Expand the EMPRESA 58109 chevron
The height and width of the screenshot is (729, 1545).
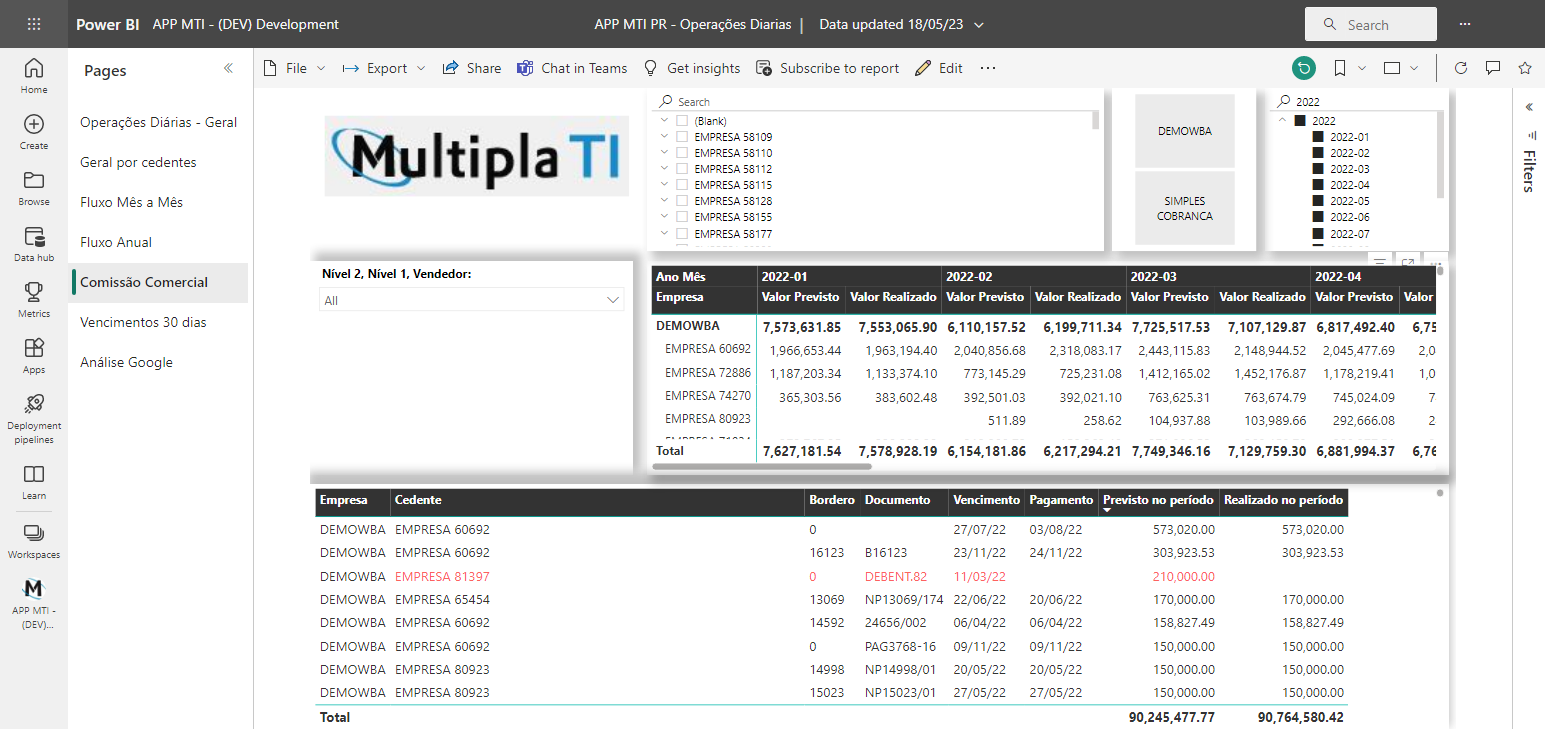(x=664, y=136)
